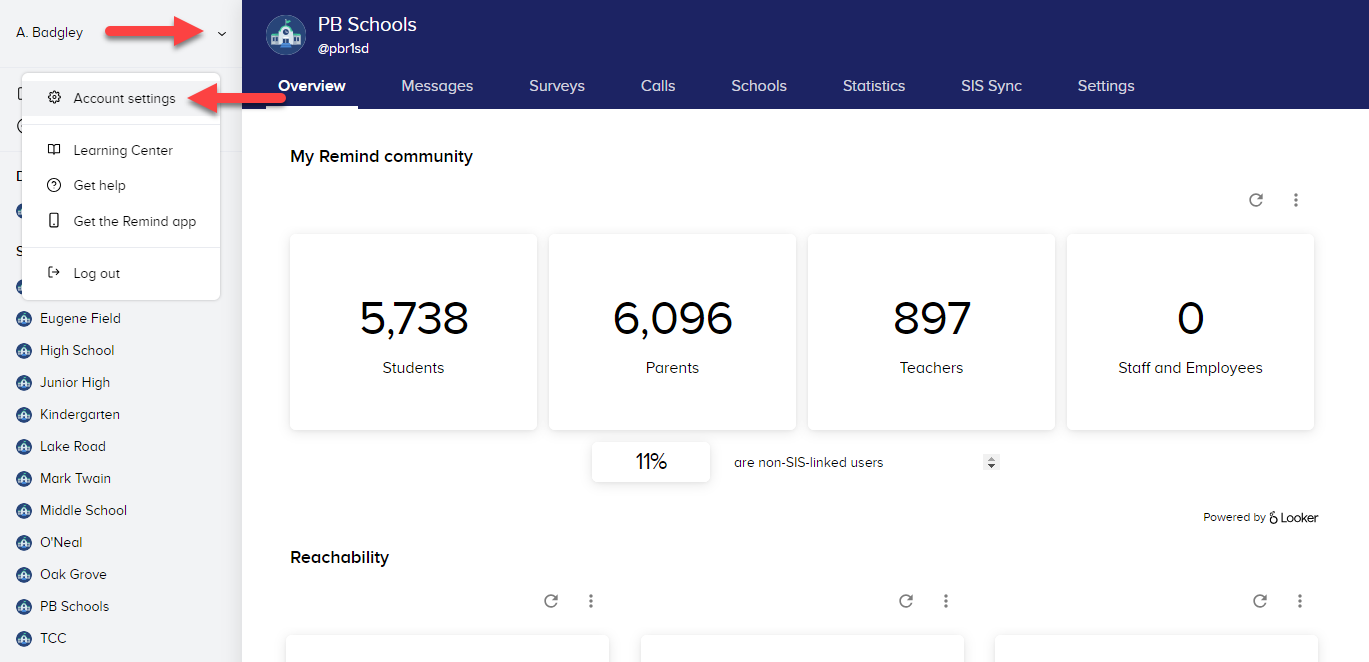Open middle Reachability chart three-dot menu

[x=946, y=601]
